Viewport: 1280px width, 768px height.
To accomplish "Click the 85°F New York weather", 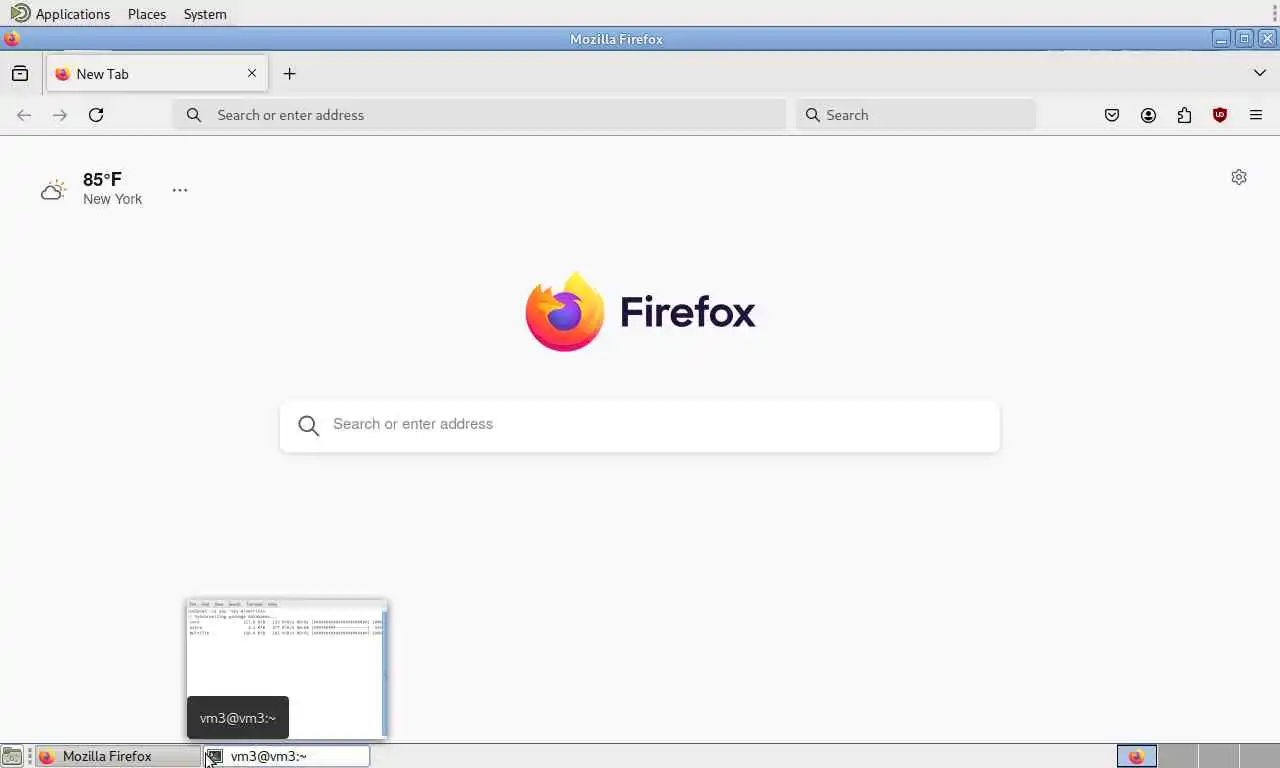I will pyautogui.click(x=112, y=188).
